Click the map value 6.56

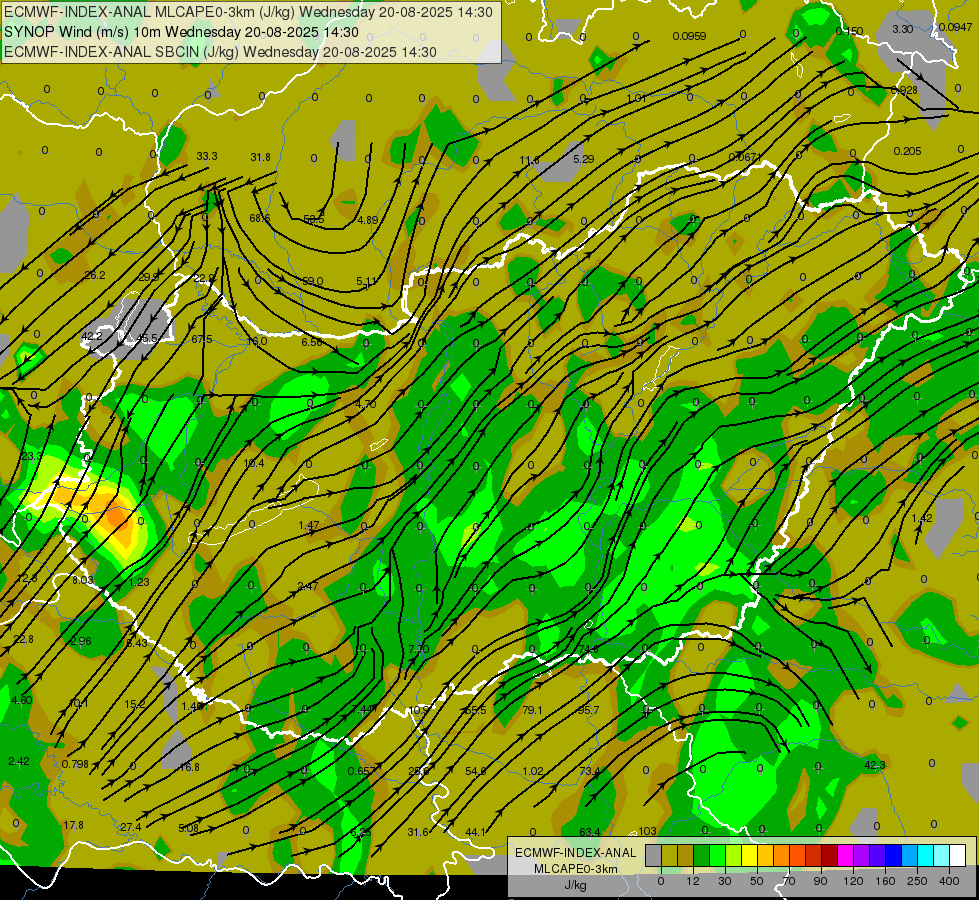pyautogui.click(x=312, y=342)
